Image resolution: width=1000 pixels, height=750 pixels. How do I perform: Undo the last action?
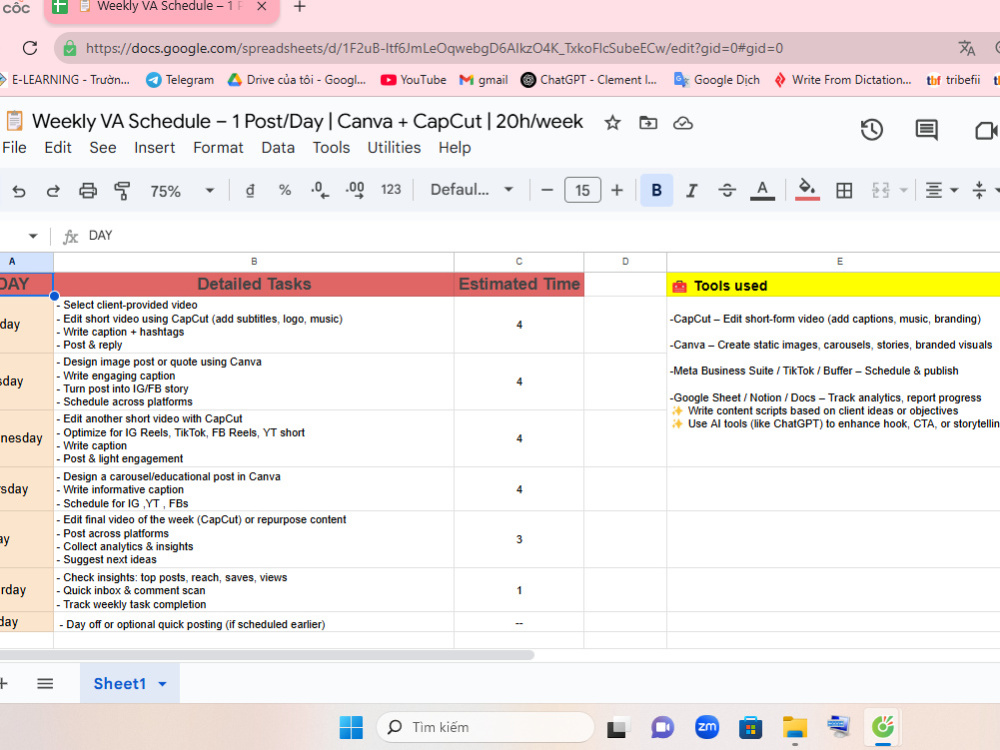point(19,191)
